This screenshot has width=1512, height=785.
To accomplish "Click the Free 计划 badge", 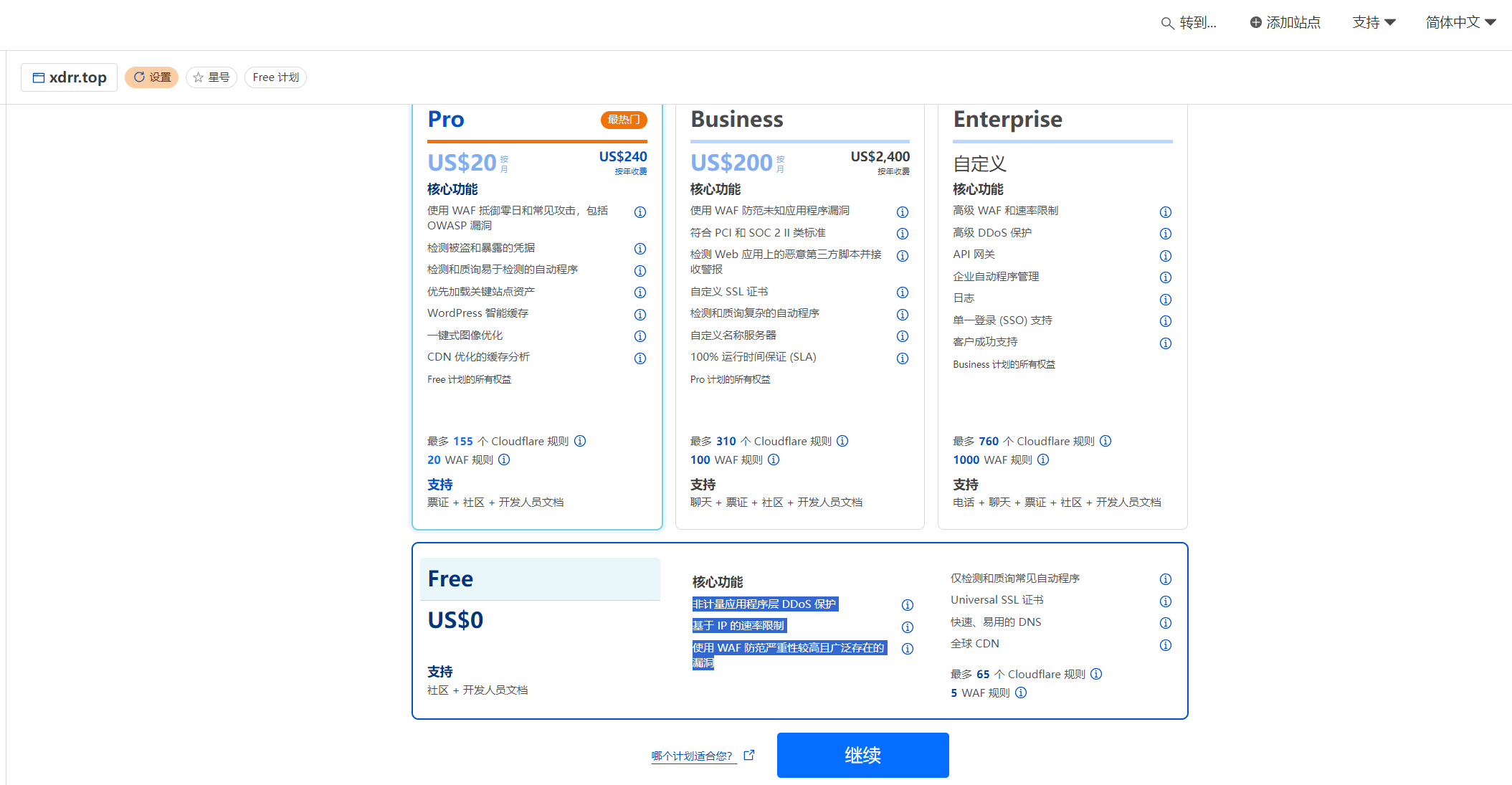I will pyautogui.click(x=275, y=77).
